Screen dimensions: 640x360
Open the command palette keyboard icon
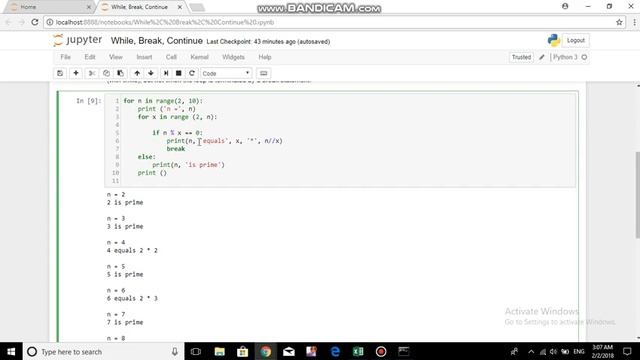[x=264, y=73]
